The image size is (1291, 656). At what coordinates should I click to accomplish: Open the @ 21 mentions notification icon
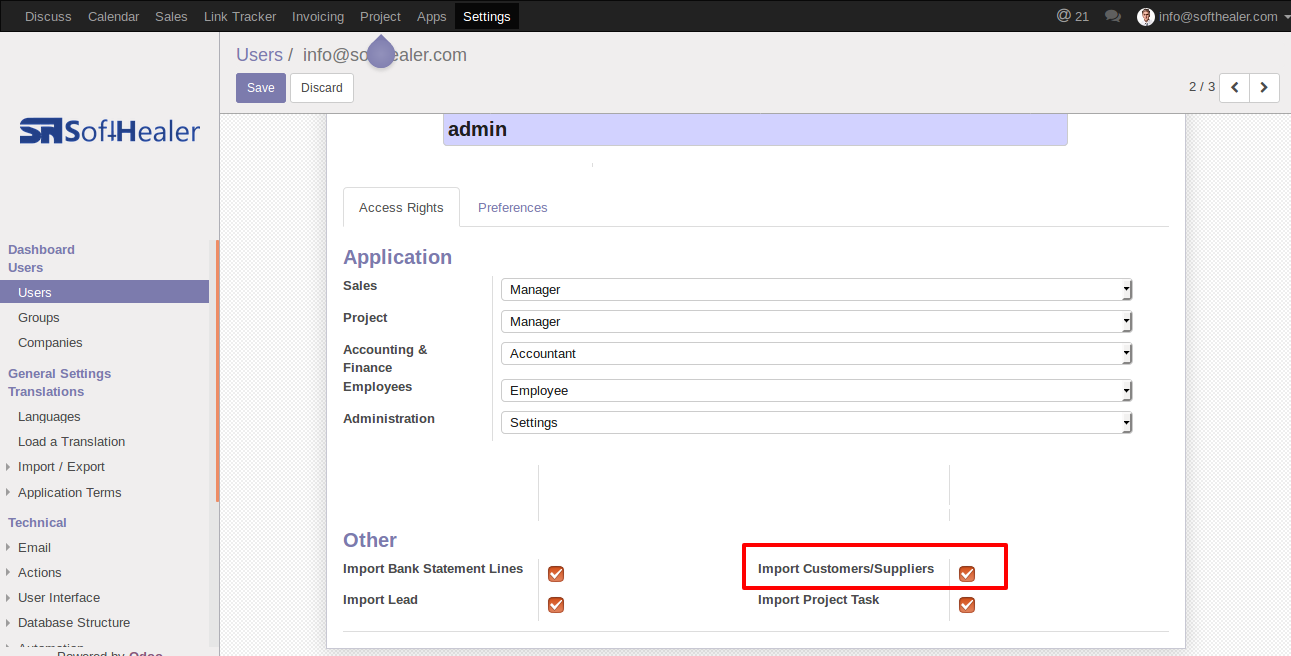click(1073, 16)
